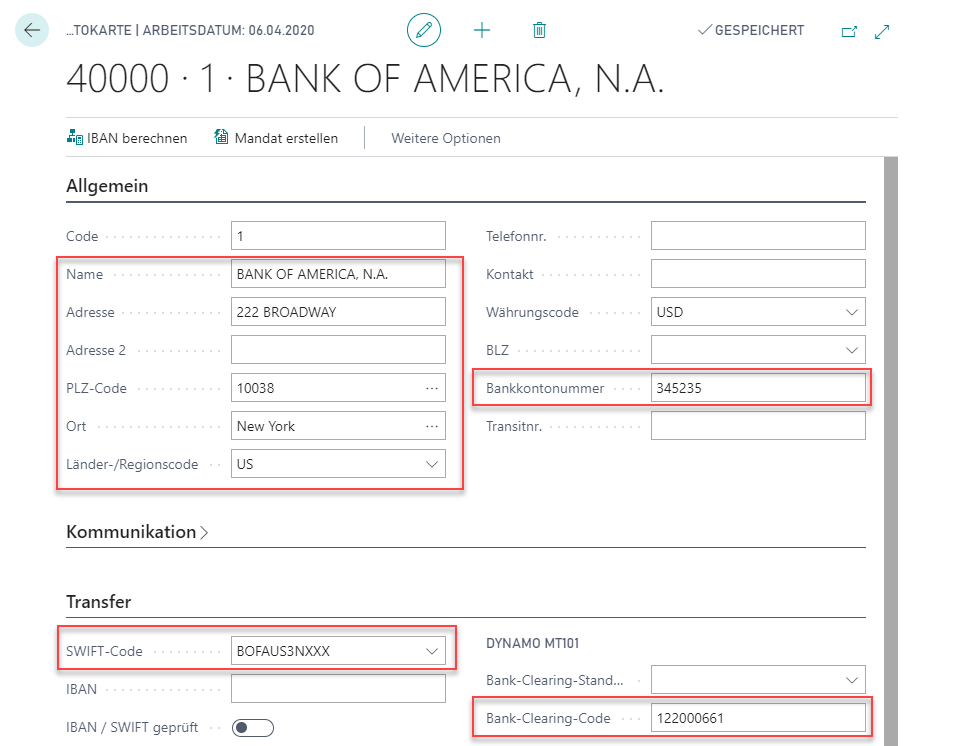Toggle the IBAN / SWIFT geprüft switch

[252, 728]
